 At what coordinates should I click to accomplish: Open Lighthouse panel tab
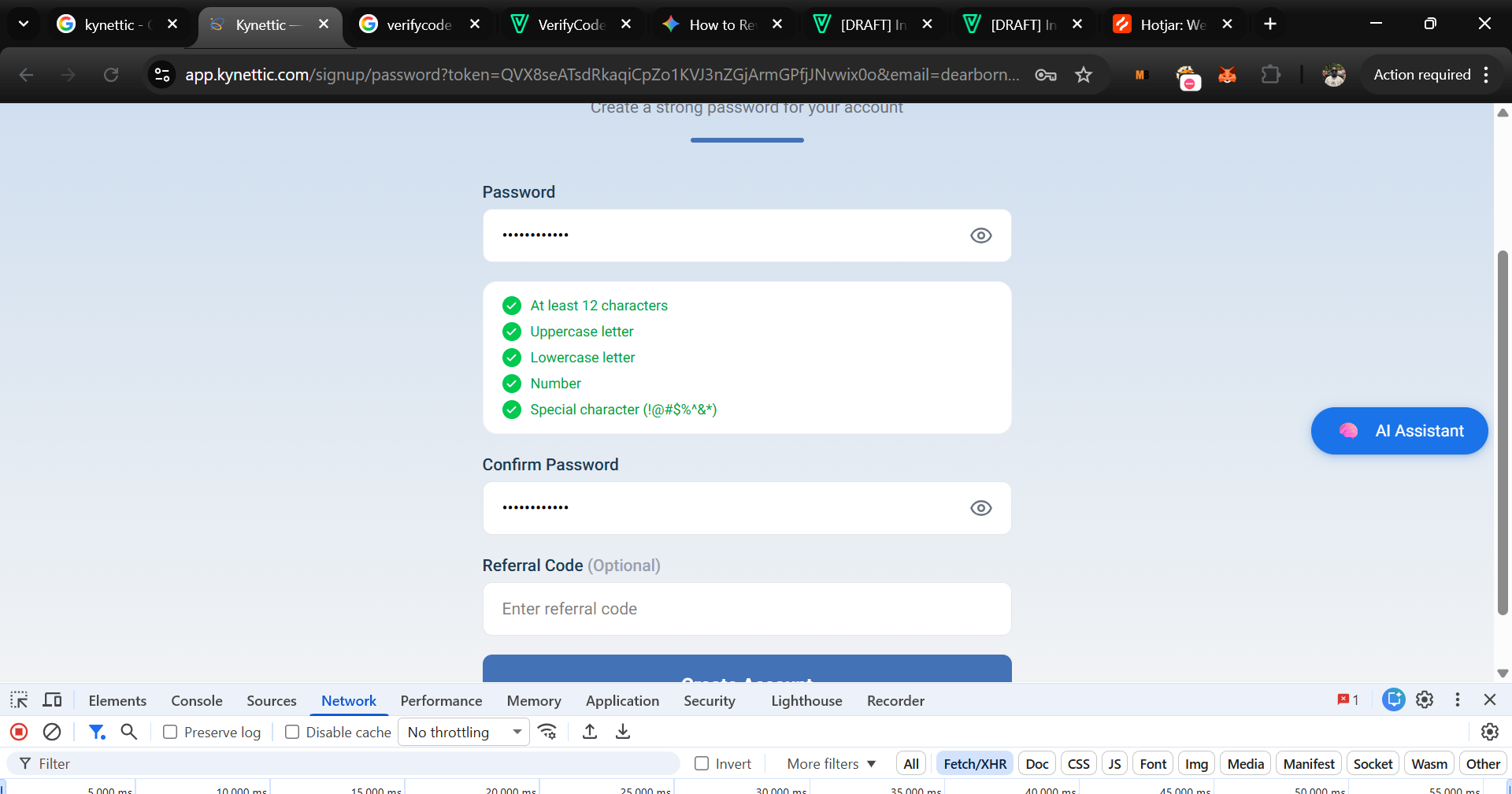[806, 700]
